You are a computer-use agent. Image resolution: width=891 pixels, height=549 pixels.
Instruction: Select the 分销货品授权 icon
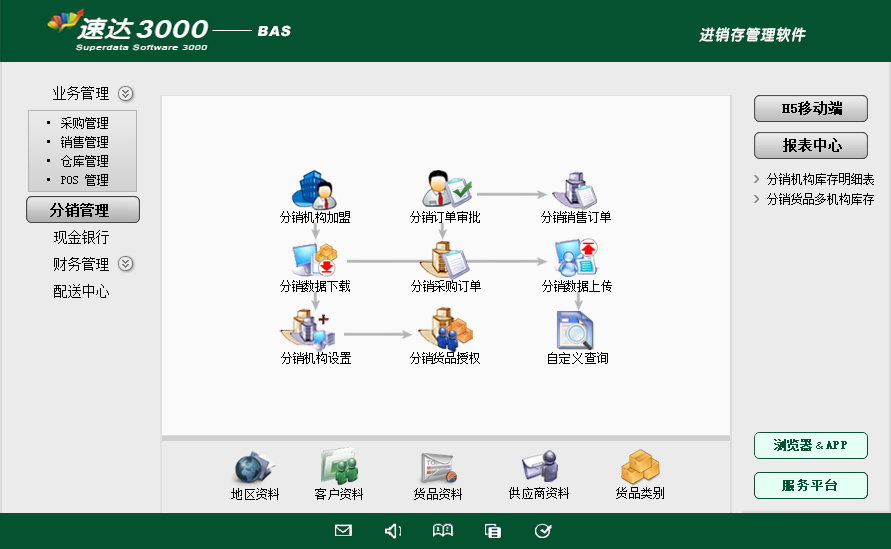coord(445,330)
